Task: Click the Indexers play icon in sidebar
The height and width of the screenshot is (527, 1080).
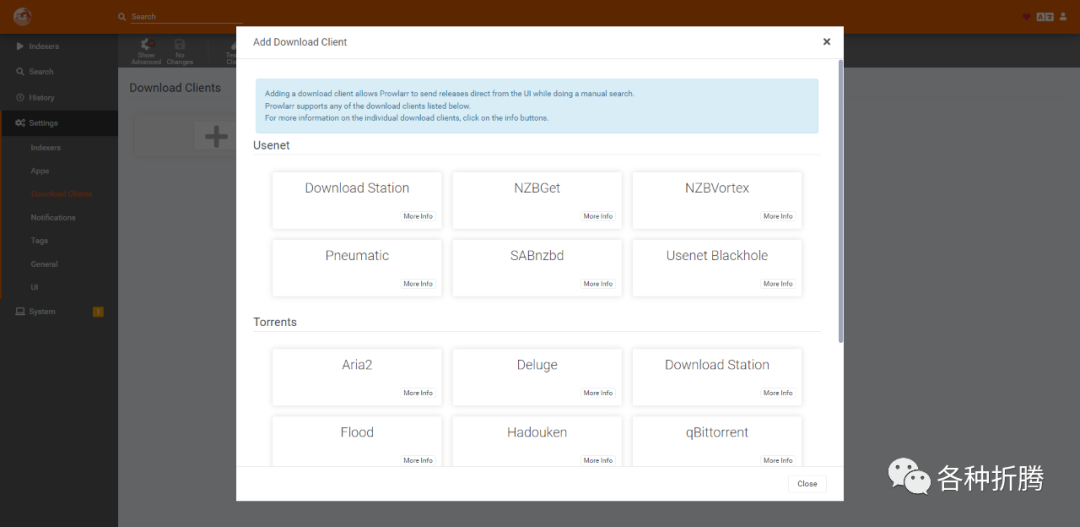Action: (19, 46)
